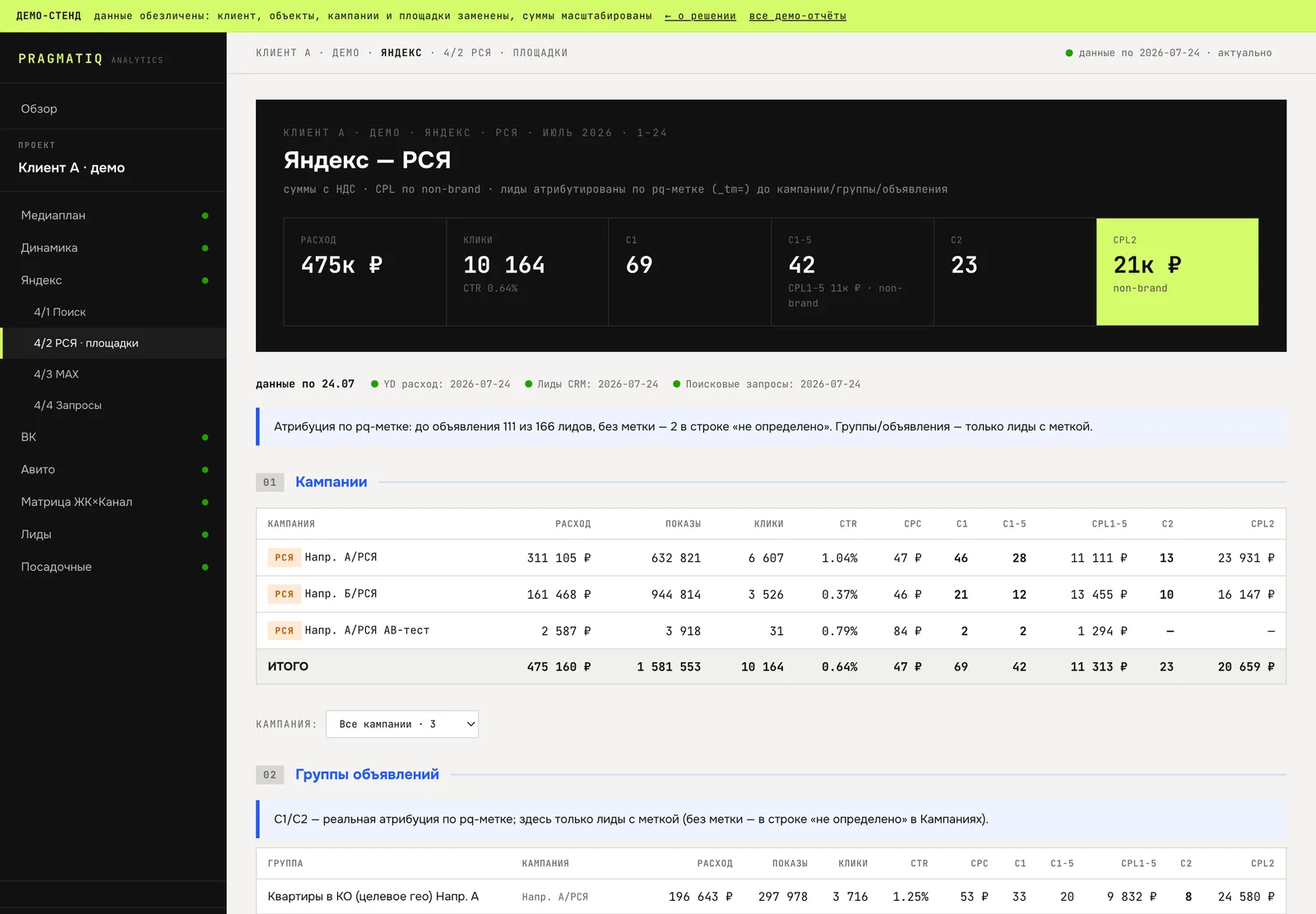The image size is (1316, 914).
Task: Go to the Лиды section
Action: click(x=113, y=535)
